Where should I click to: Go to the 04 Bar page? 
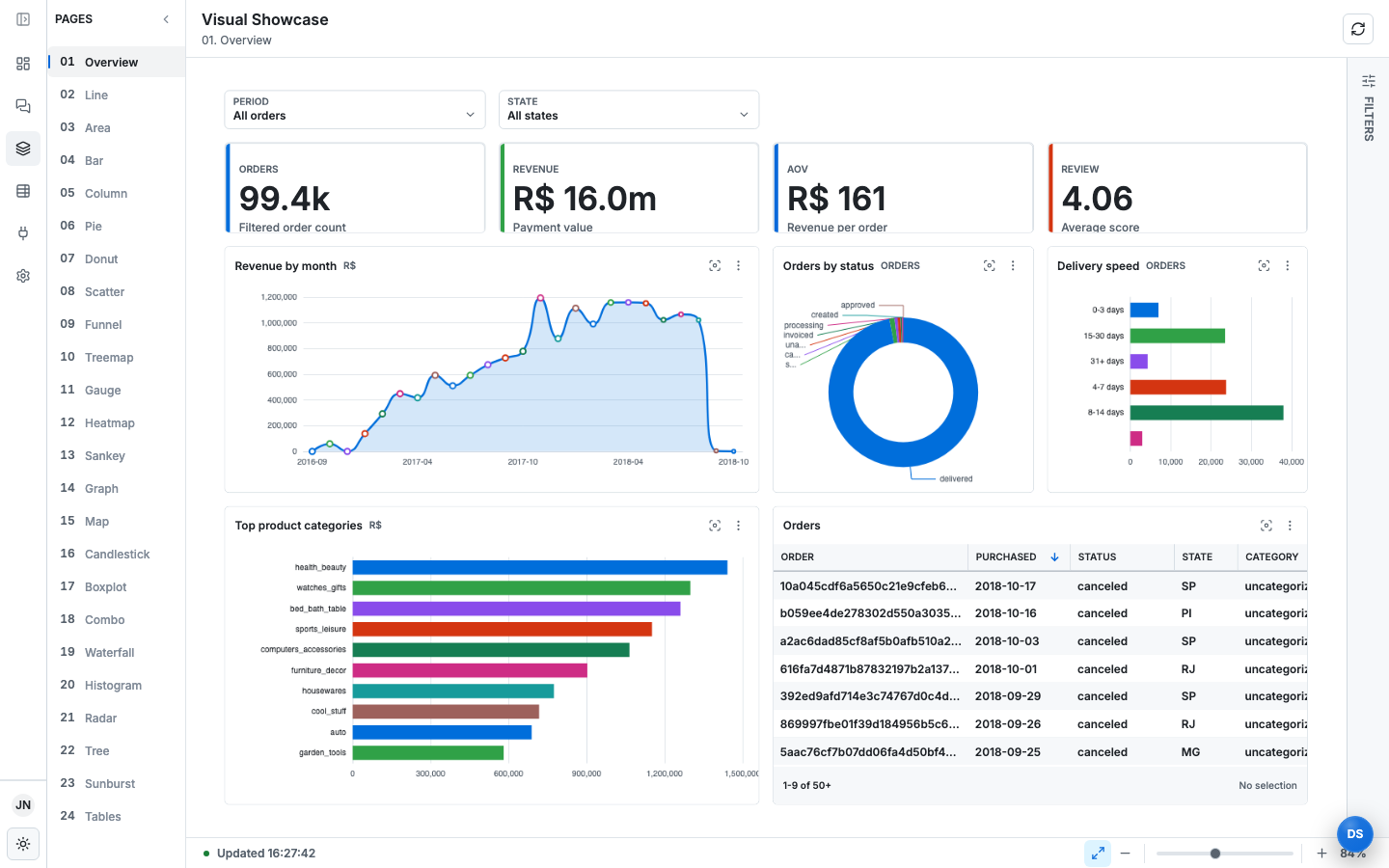click(x=117, y=160)
